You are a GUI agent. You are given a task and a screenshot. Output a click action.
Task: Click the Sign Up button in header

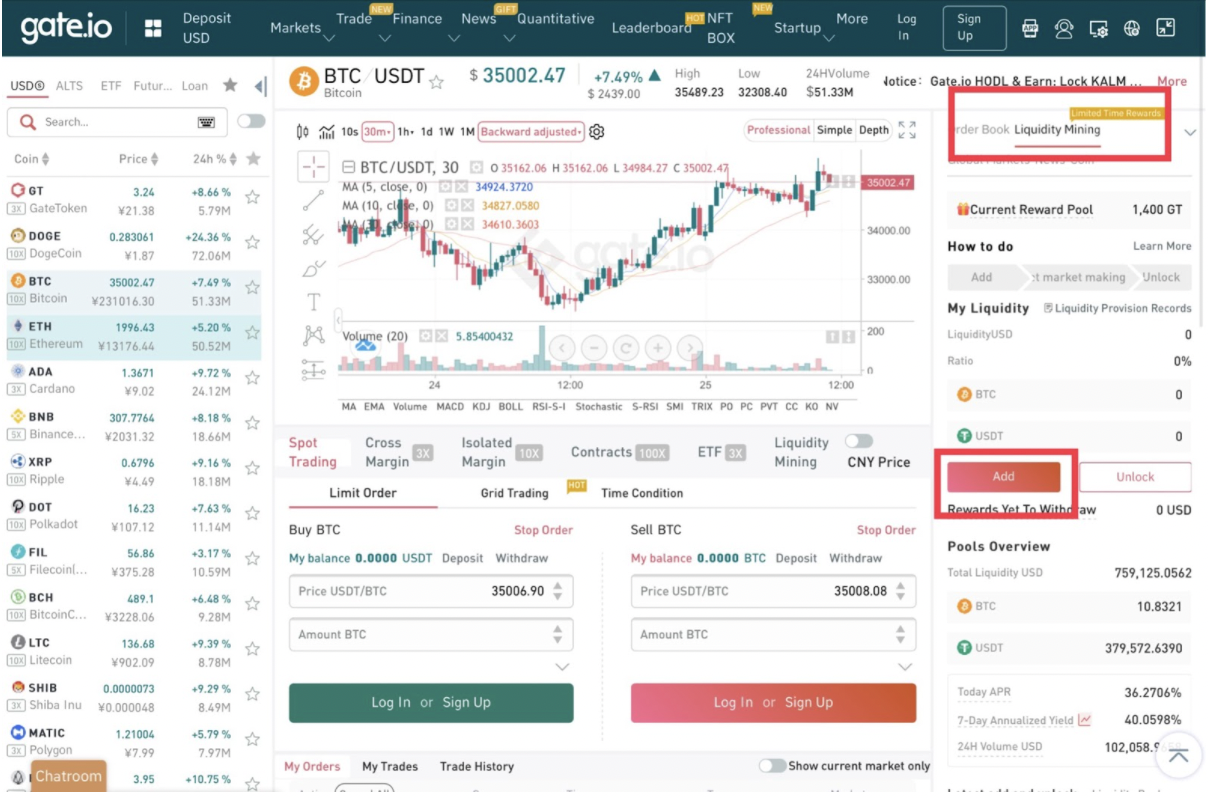pyautogui.click(x=969, y=27)
